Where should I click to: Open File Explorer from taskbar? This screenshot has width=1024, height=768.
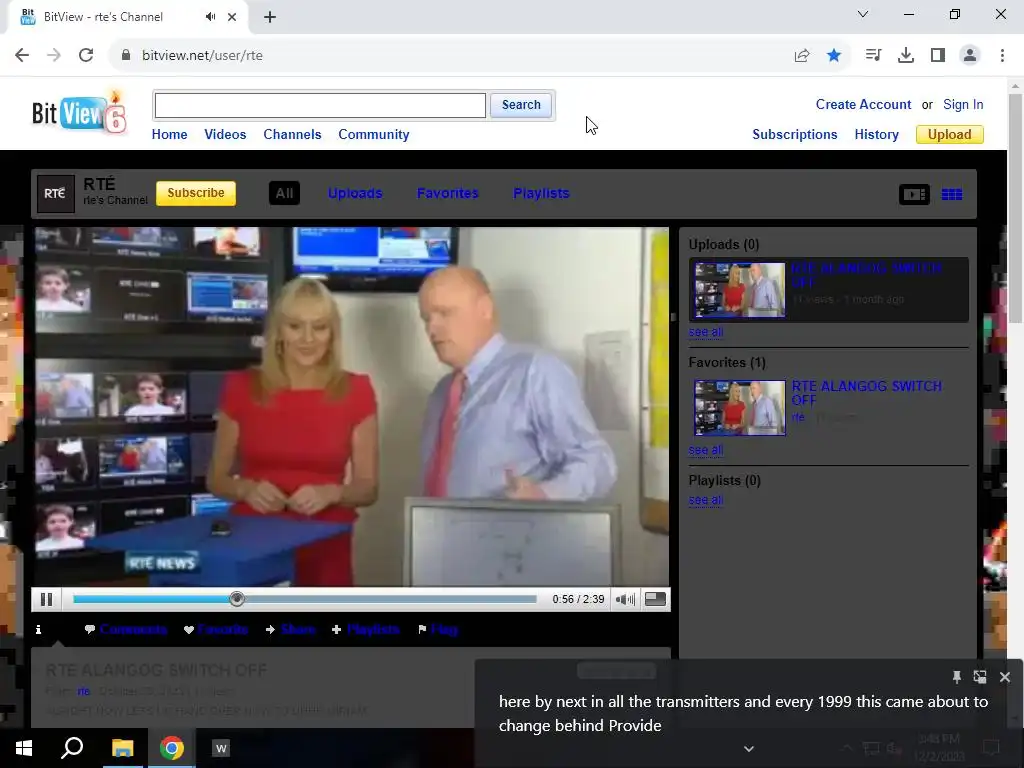[x=122, y=748]
